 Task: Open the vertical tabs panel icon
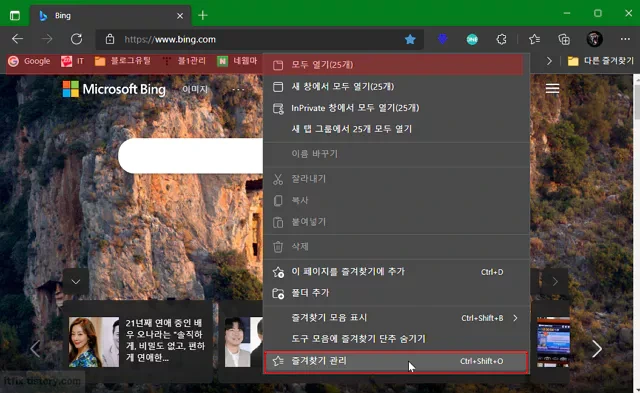(x=15, y=16)
